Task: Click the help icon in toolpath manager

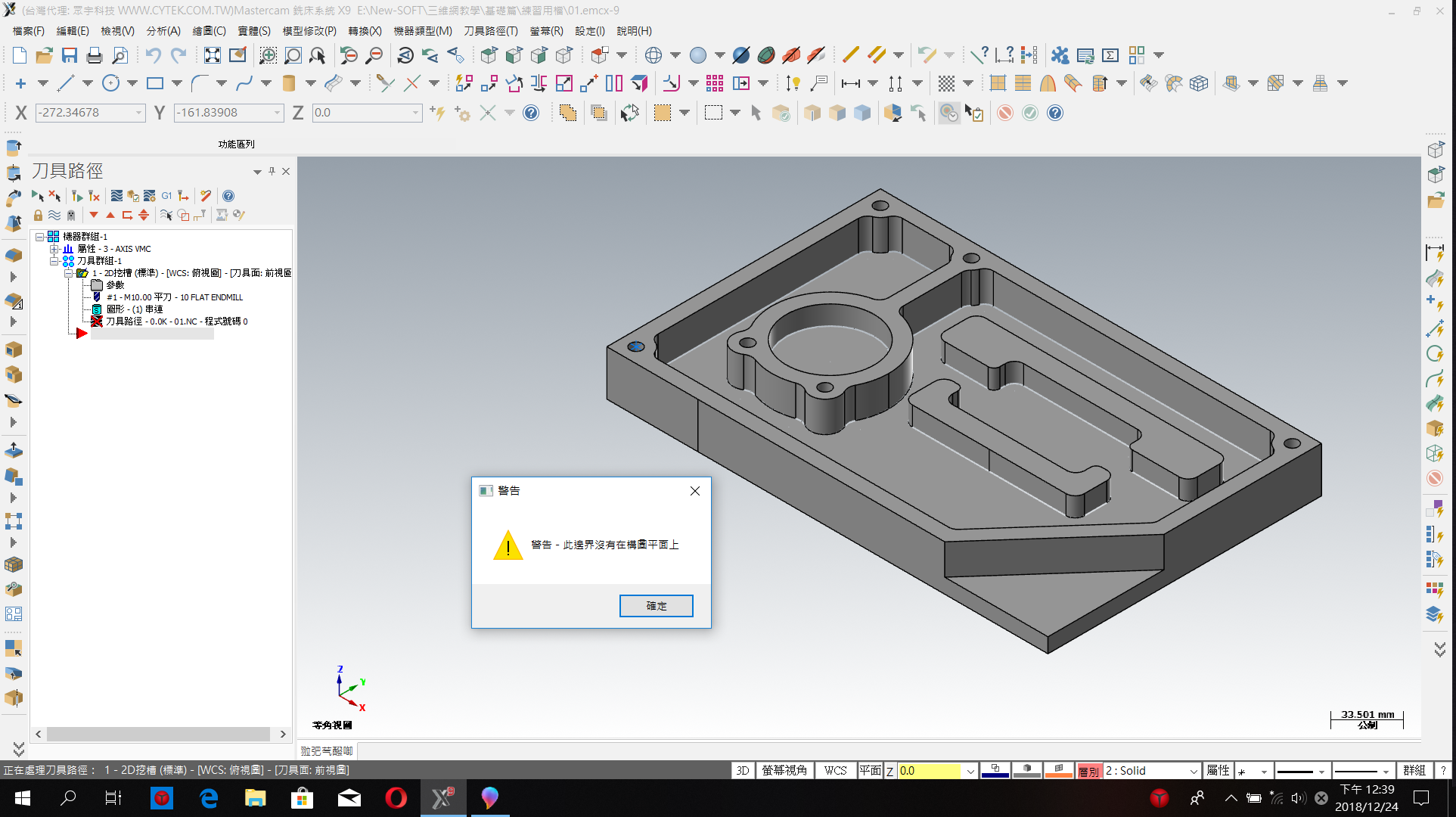Action: point(228,196)
